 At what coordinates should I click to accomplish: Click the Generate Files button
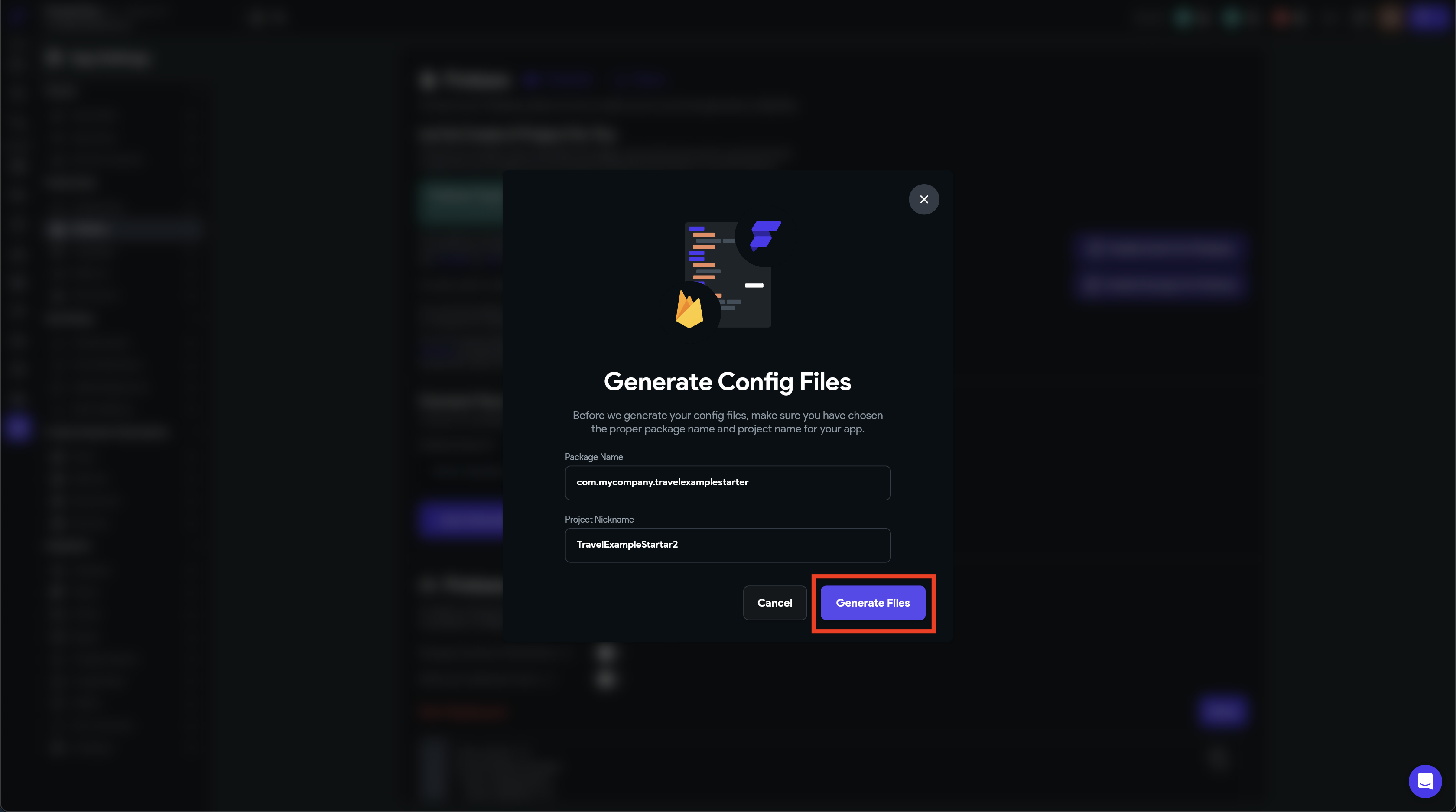tap(873, 603)
